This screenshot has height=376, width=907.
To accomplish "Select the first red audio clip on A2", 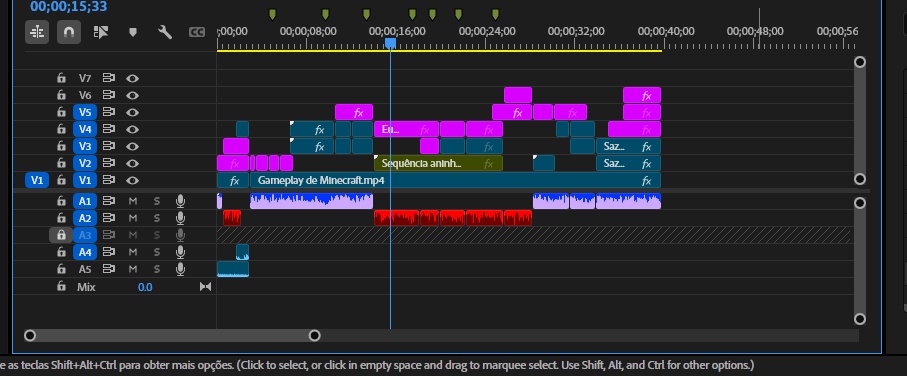I will (232, 218).
